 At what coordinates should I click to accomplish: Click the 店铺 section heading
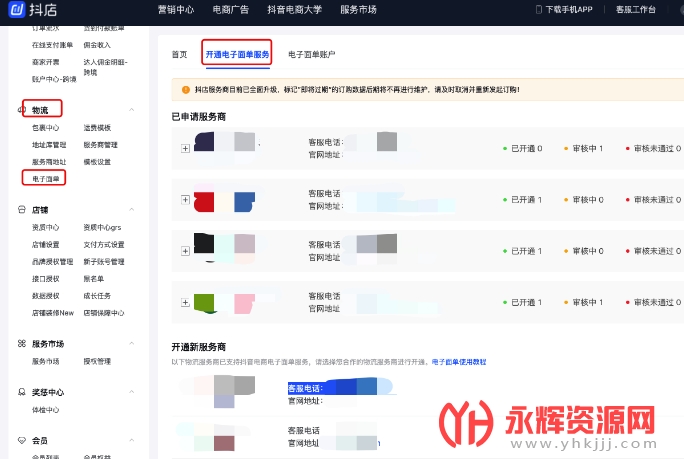coord(40,210)
